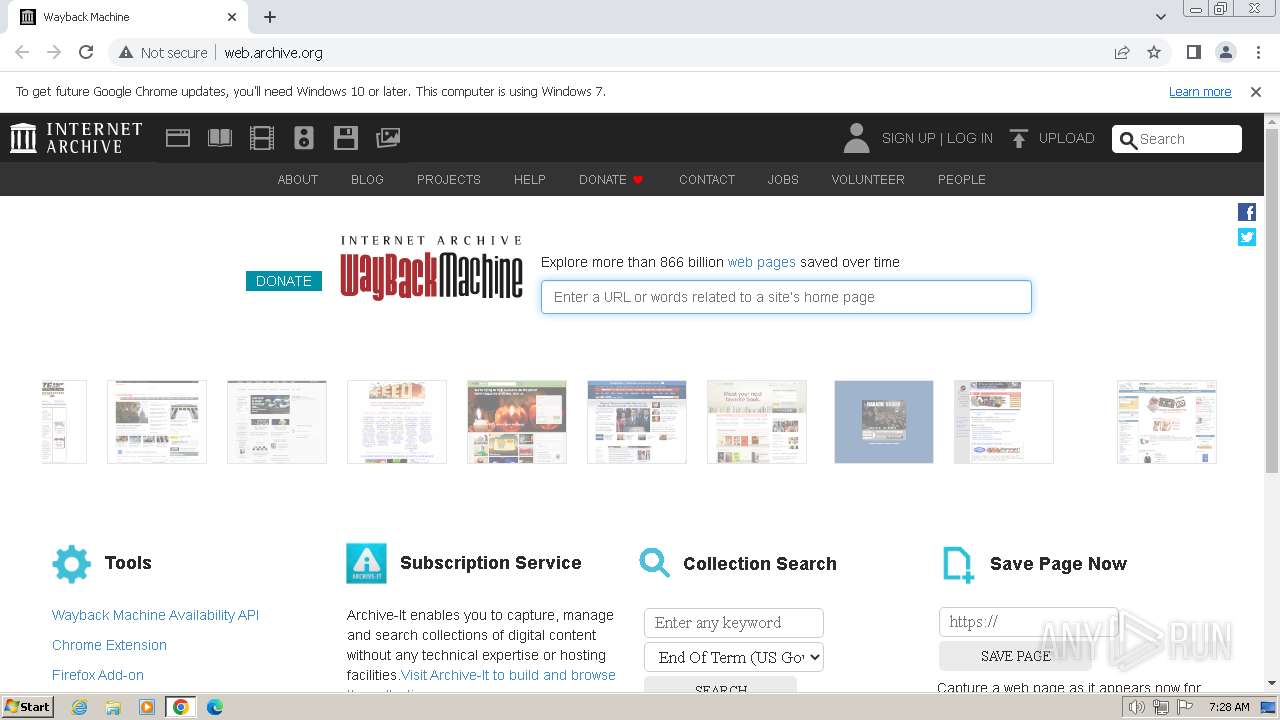Image resolution: width=1280 pixels, height=720 pixels.
Task: Open the VOLUNTEER menu item
Action: pos(868,180)
